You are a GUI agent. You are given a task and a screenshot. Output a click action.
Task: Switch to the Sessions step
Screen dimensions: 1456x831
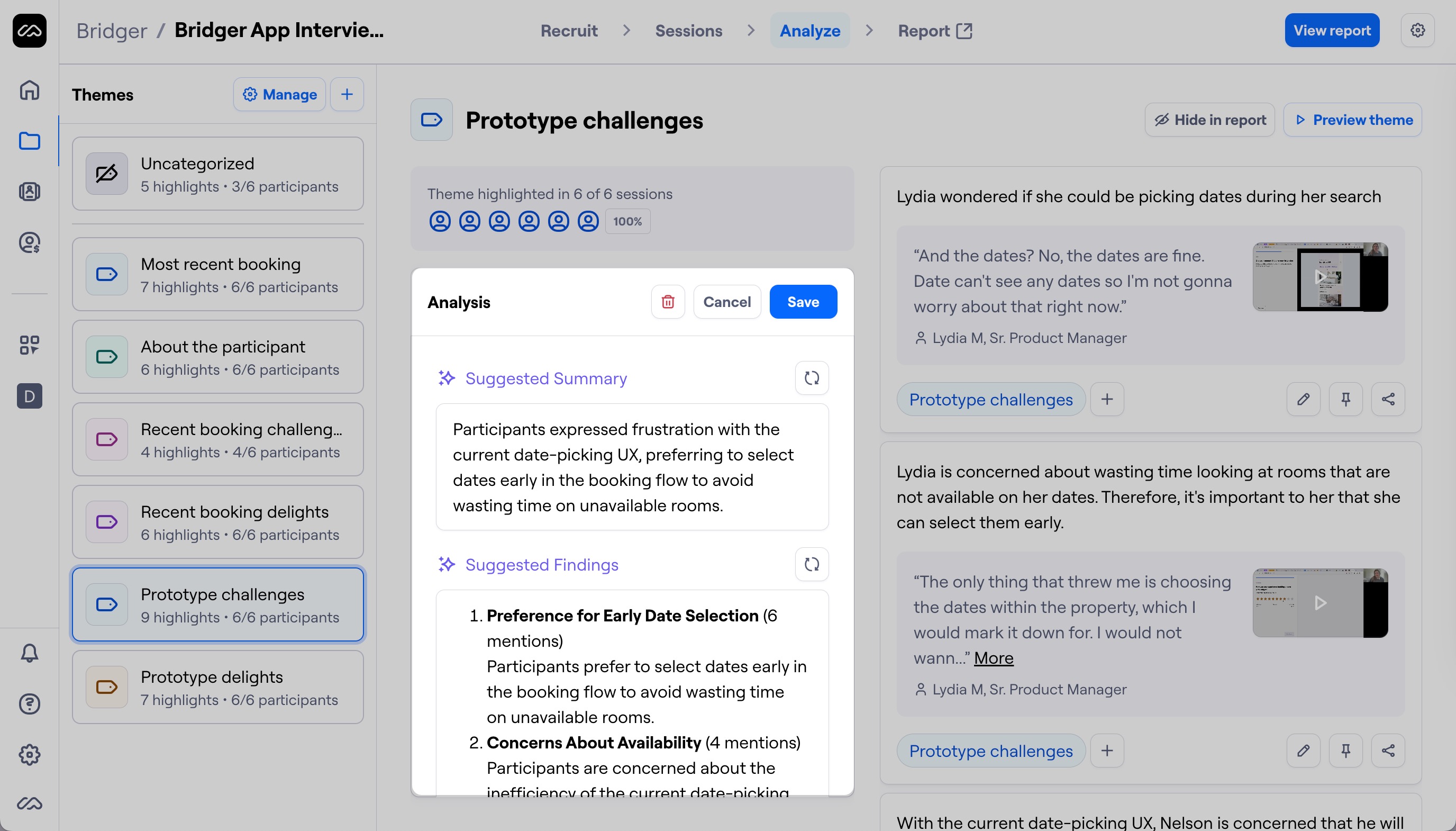pos(688,30)
